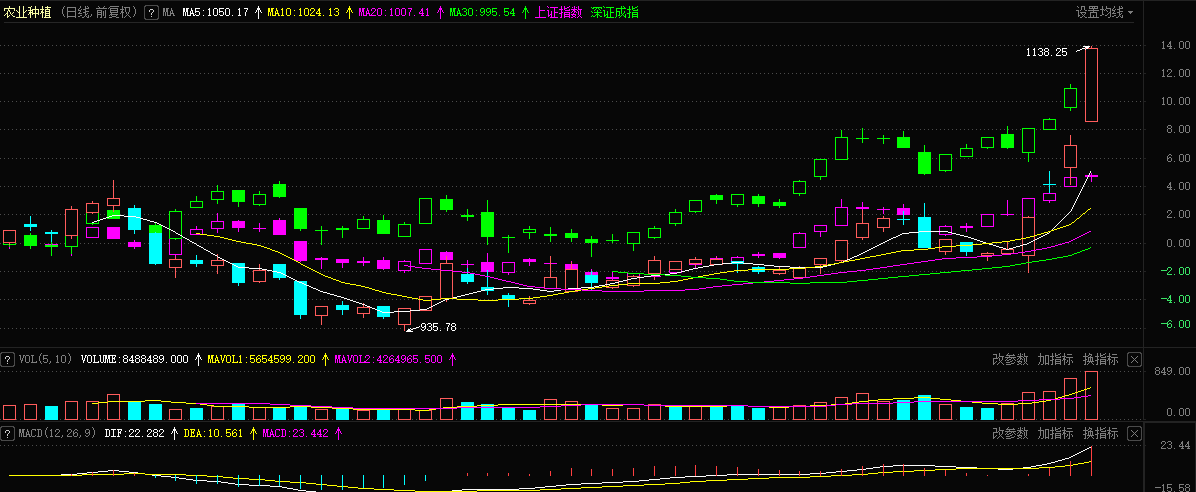Select the MA5 moving average label
Image resolution: width=1196 pixels, height=492 pixels.
click(x=215, y=13)
